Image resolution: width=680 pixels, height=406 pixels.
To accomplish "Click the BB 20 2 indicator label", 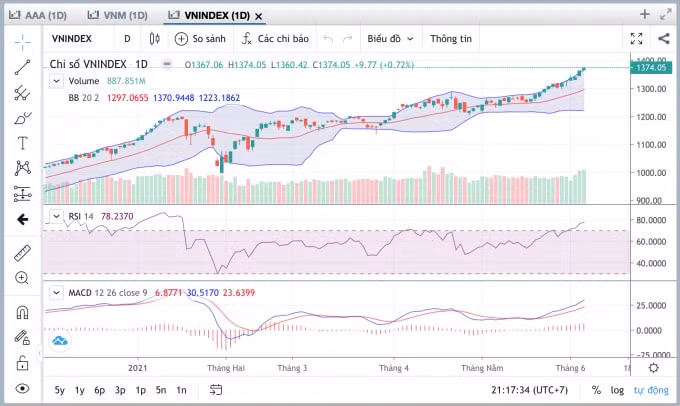I will click(84, 98).
